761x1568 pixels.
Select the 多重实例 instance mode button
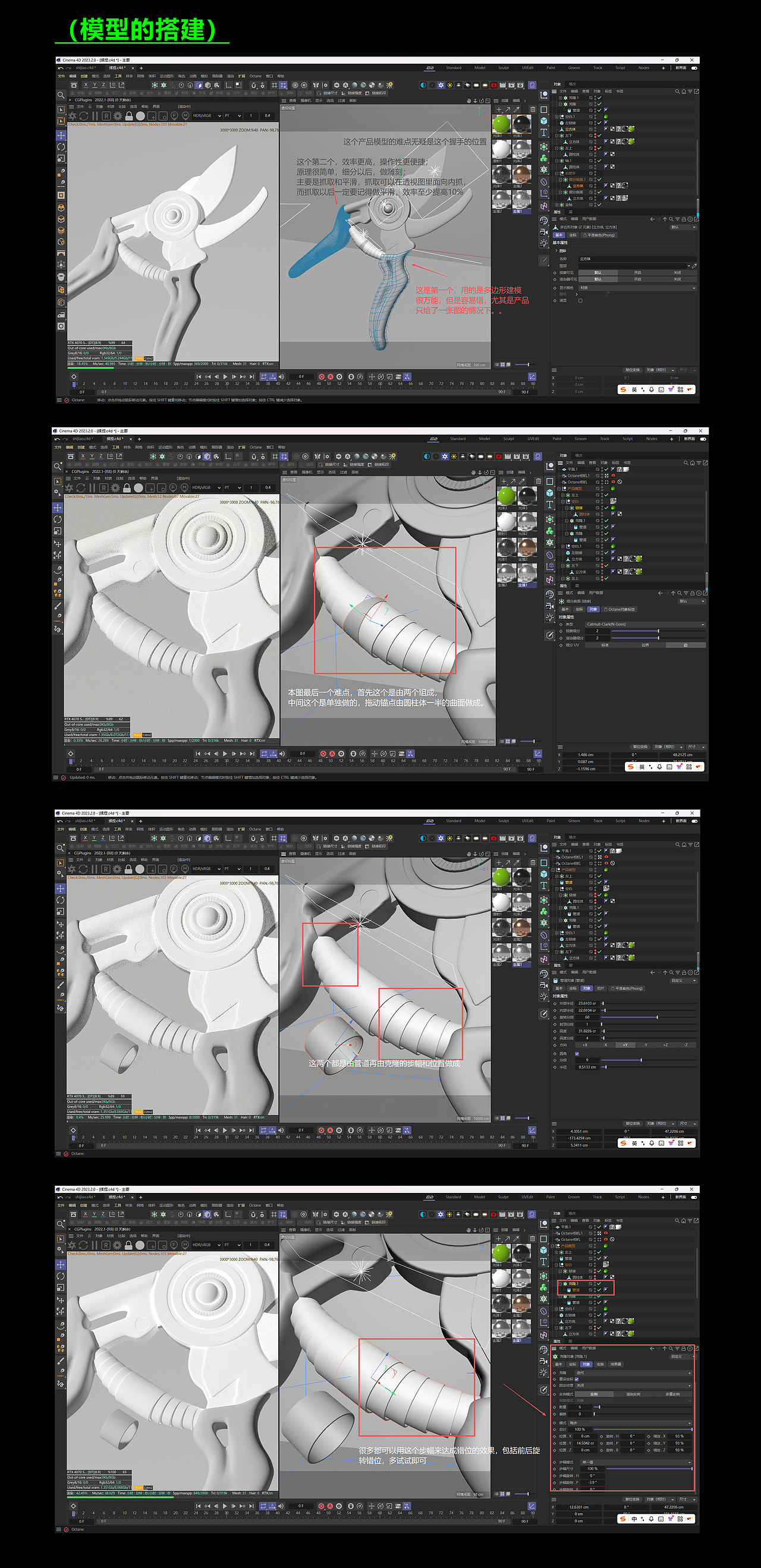pos(673,1394)
